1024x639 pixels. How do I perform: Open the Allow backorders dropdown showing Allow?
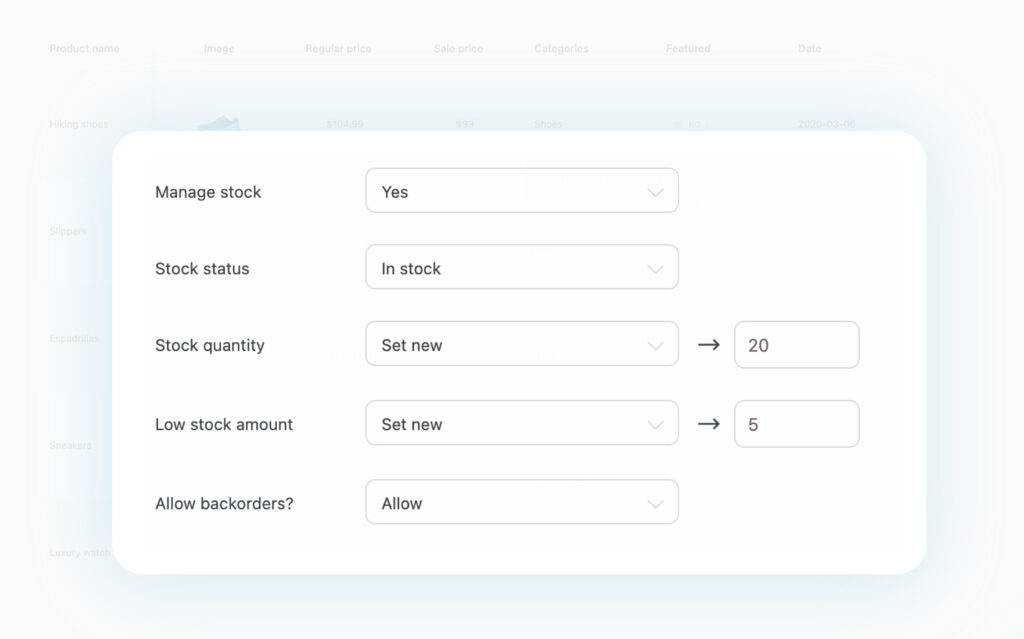[520, 502]
